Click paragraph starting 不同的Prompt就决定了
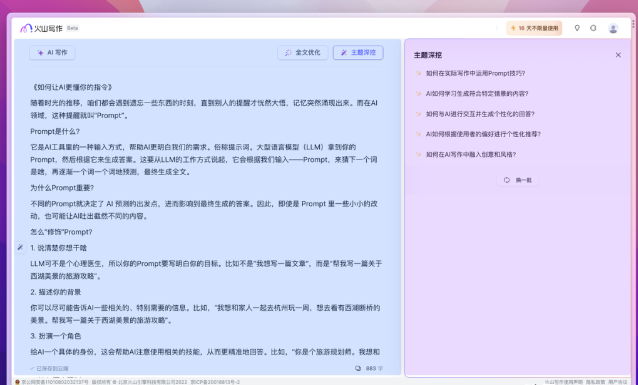Viewport: 638px width, 385px height. tap(204, 210)
